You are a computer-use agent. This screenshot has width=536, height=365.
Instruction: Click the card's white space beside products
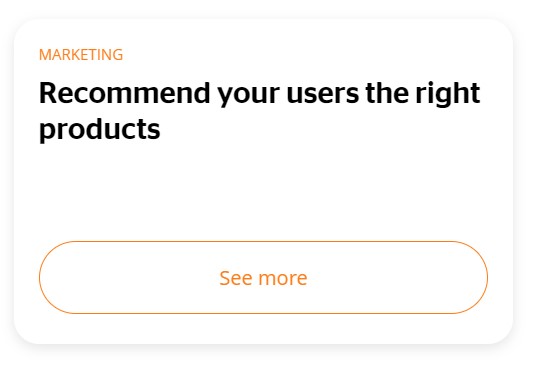[325, 130]
